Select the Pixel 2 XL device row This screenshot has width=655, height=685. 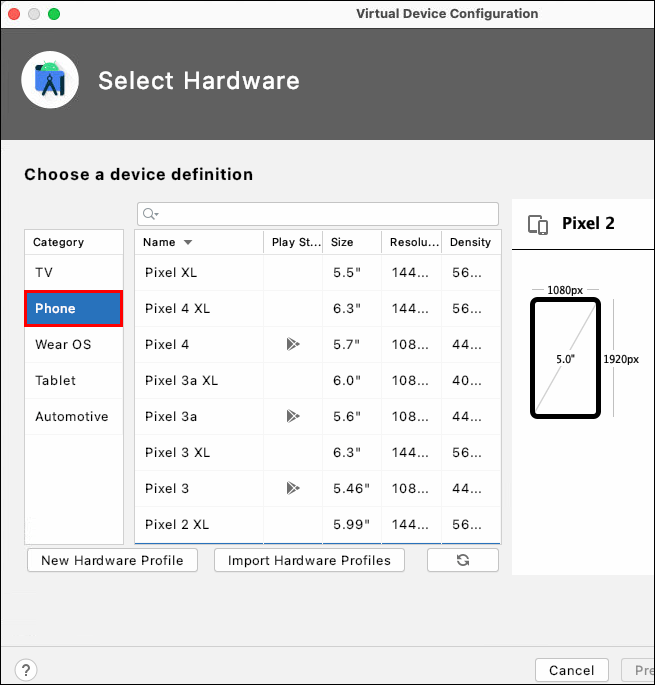318,524
